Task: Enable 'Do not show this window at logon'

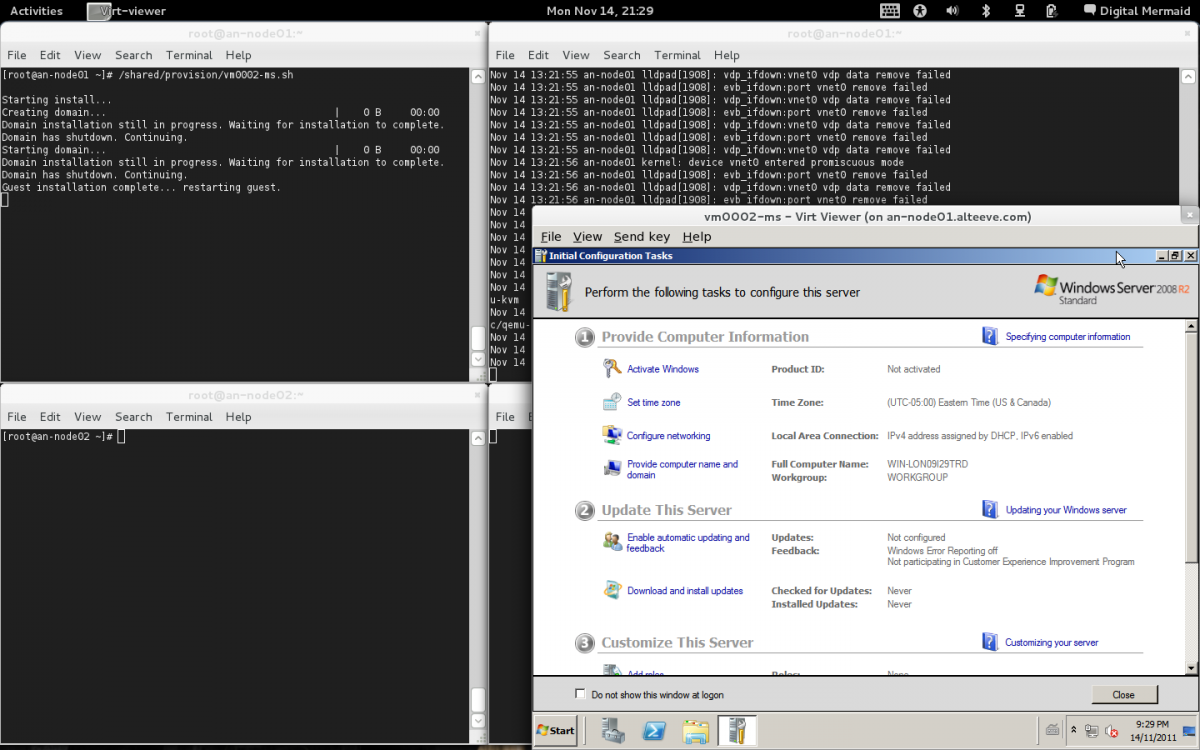Action: point(580,694)
